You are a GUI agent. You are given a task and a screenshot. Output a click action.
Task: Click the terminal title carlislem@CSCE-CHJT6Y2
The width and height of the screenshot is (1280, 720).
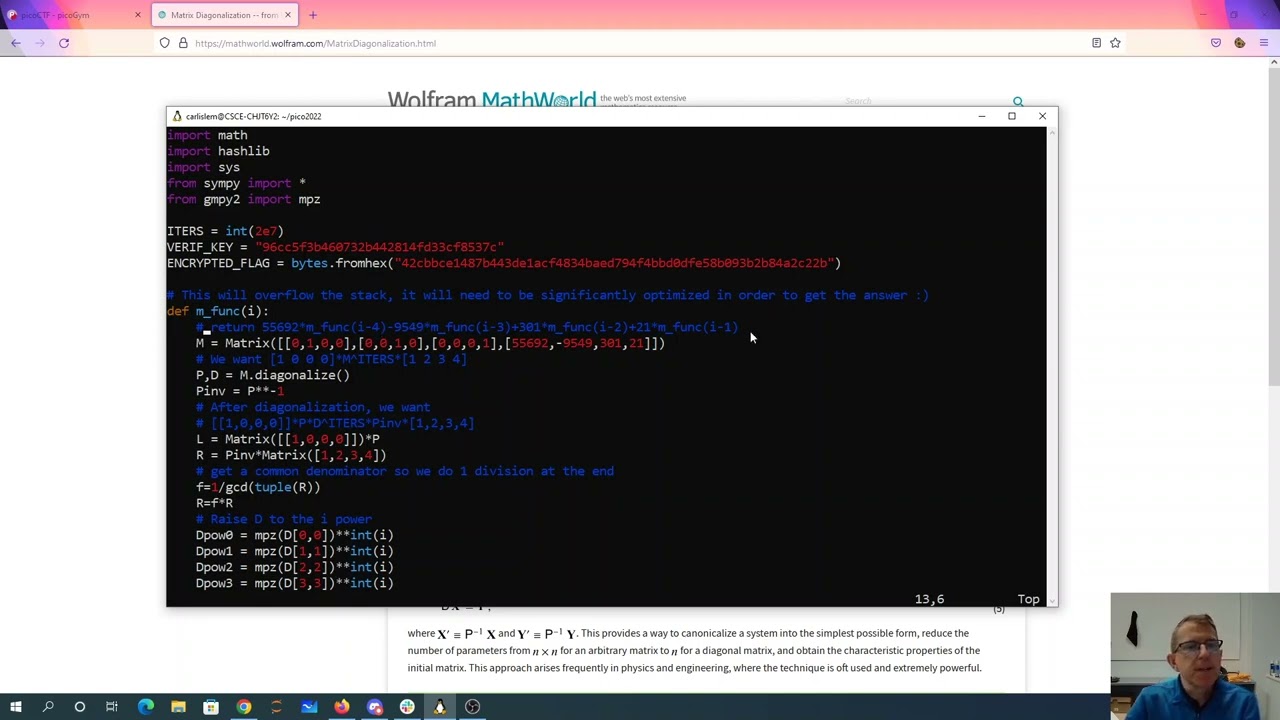(x=253, y=116)
